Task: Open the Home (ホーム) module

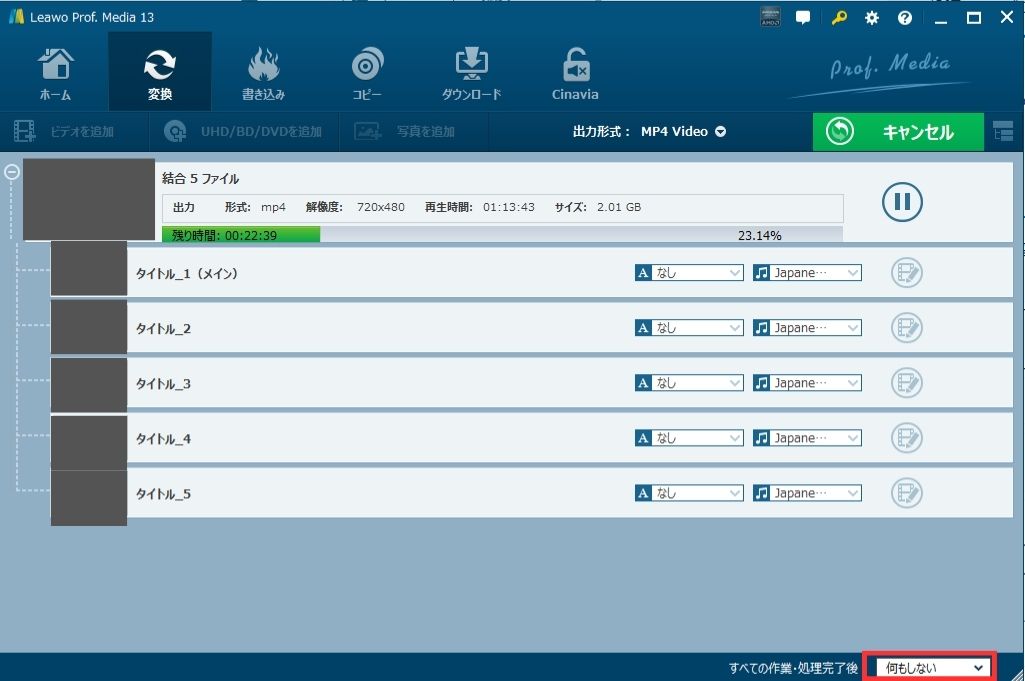Action: point(55,72)
